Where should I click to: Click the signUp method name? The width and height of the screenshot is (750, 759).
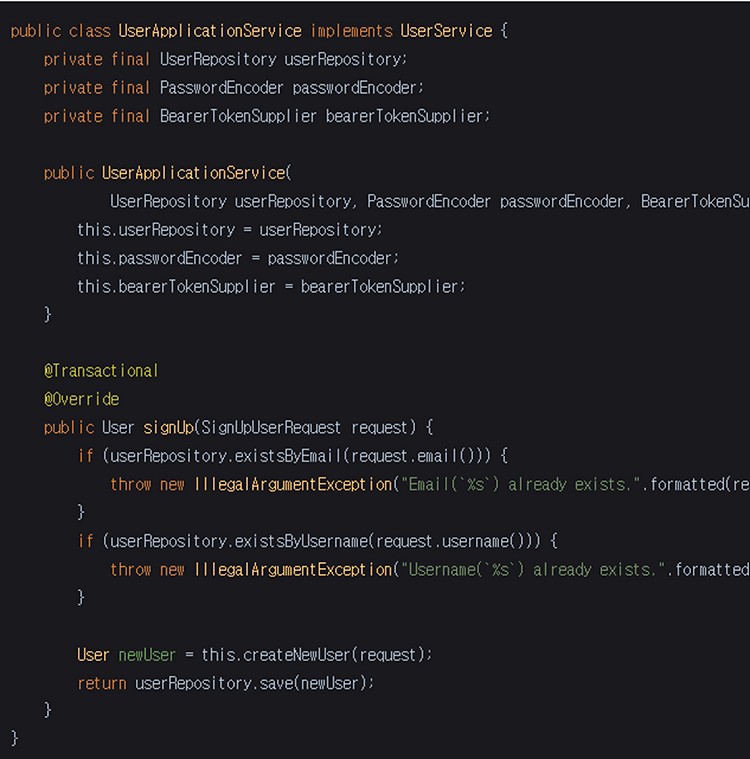click(168, 428)
